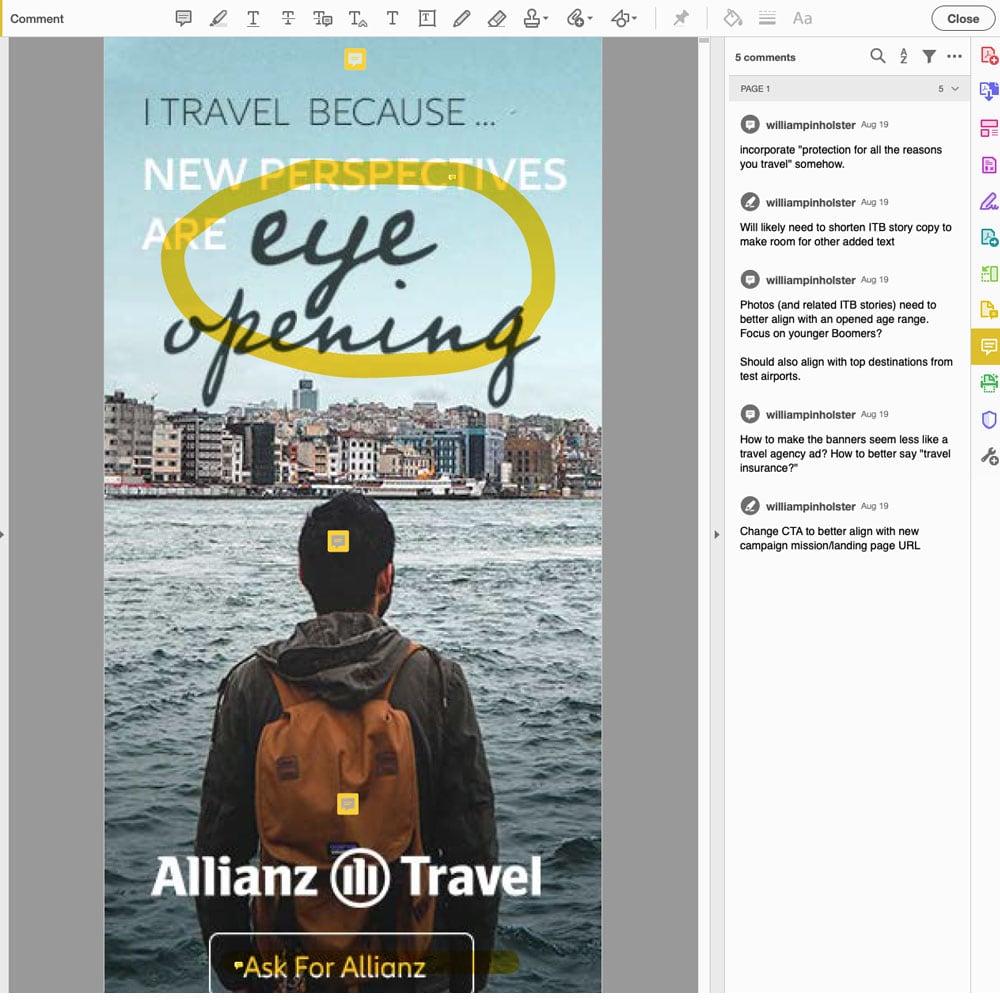Image resolution: width=1000 pixels, height=1000 pixels.
Task: Open the text properties Aa button
Action: coord(802,18)
